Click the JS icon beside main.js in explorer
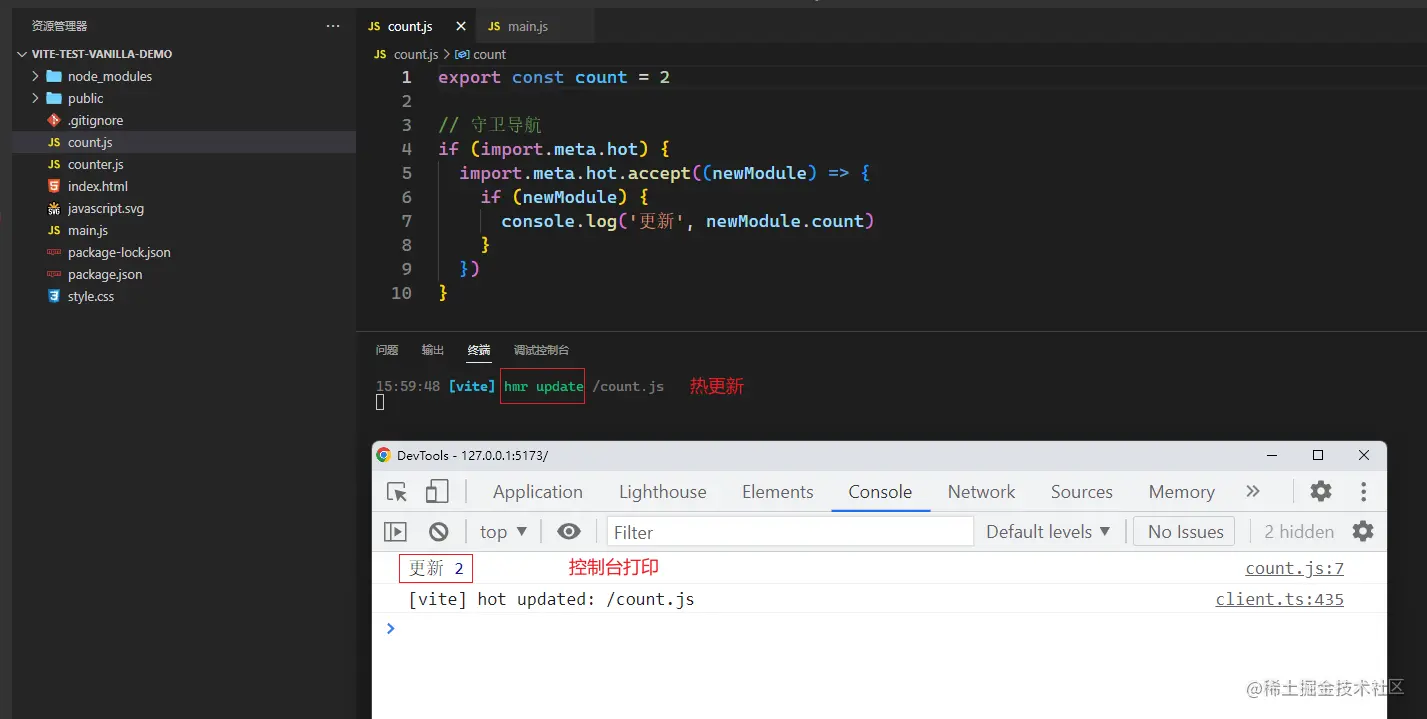Image resolution: width=1427 pixels, height=719 pixels. click(54, 230)
